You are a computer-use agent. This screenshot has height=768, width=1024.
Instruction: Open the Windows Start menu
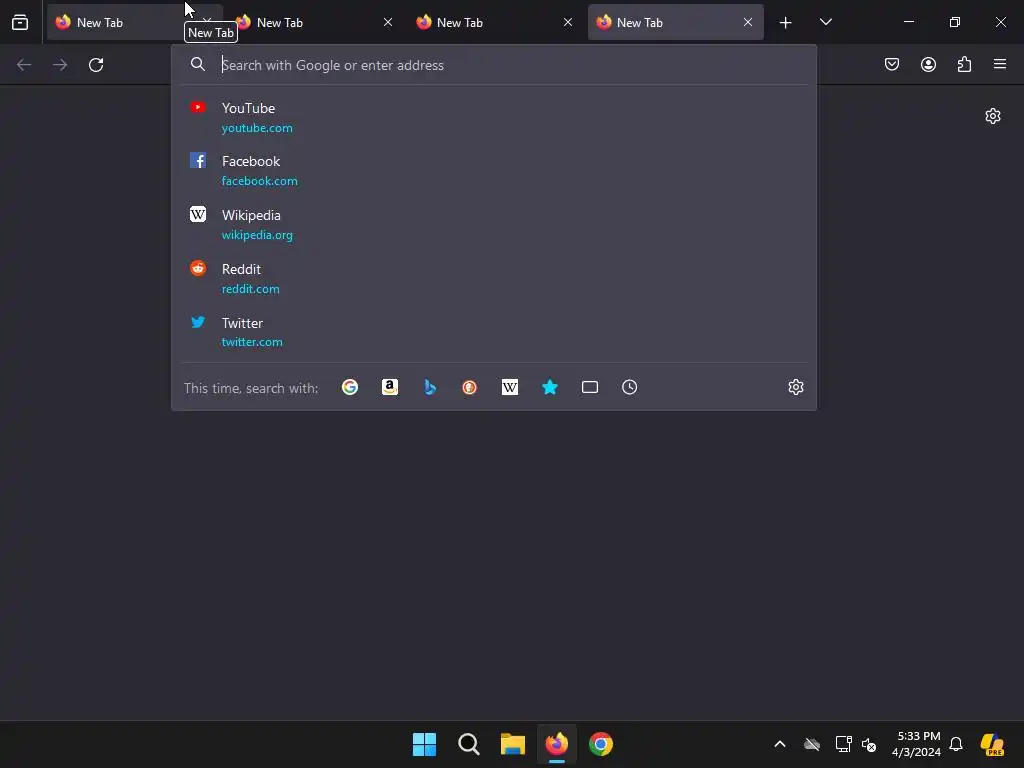click(x=424, y=744)
